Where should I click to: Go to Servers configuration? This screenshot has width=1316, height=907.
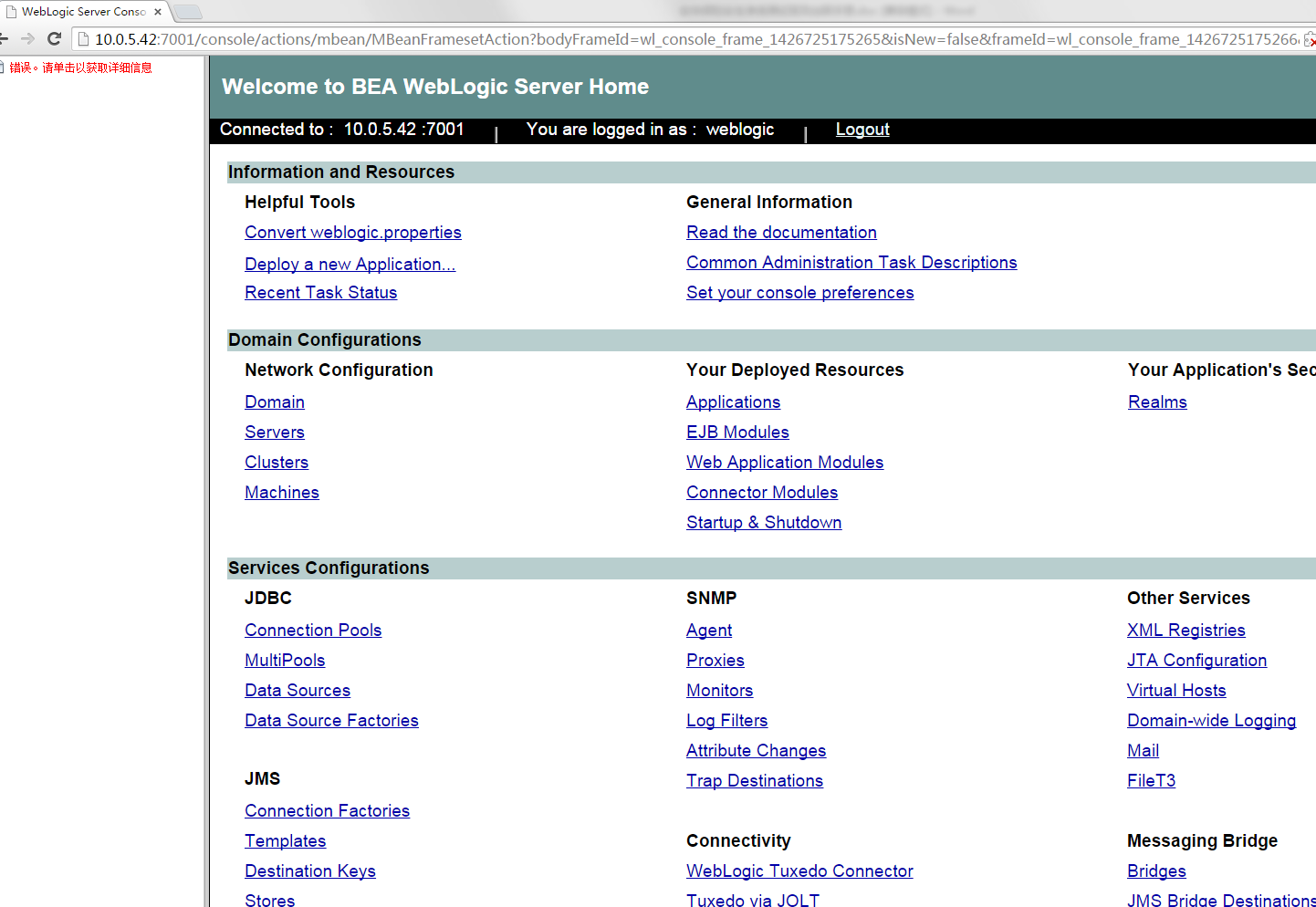275,432
